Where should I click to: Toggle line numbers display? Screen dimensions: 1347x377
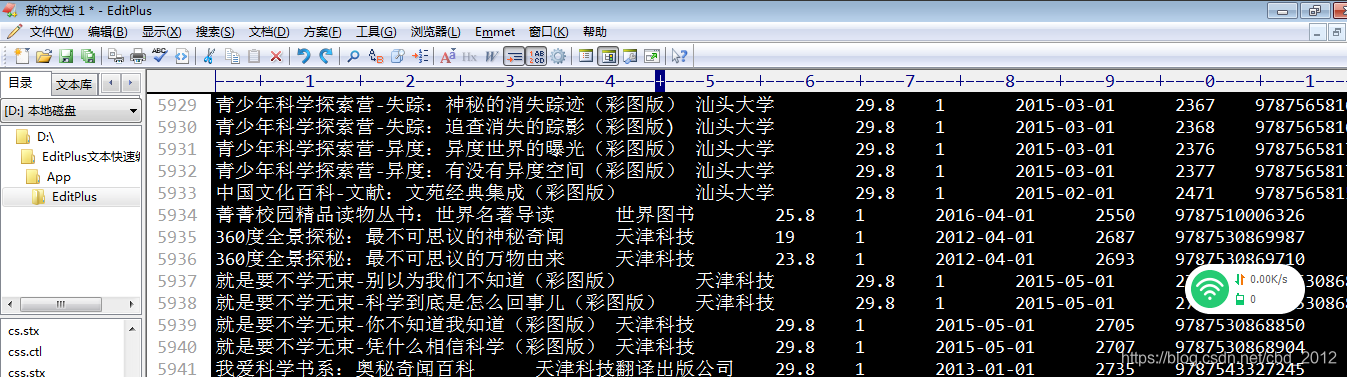(x=536, y=56)
